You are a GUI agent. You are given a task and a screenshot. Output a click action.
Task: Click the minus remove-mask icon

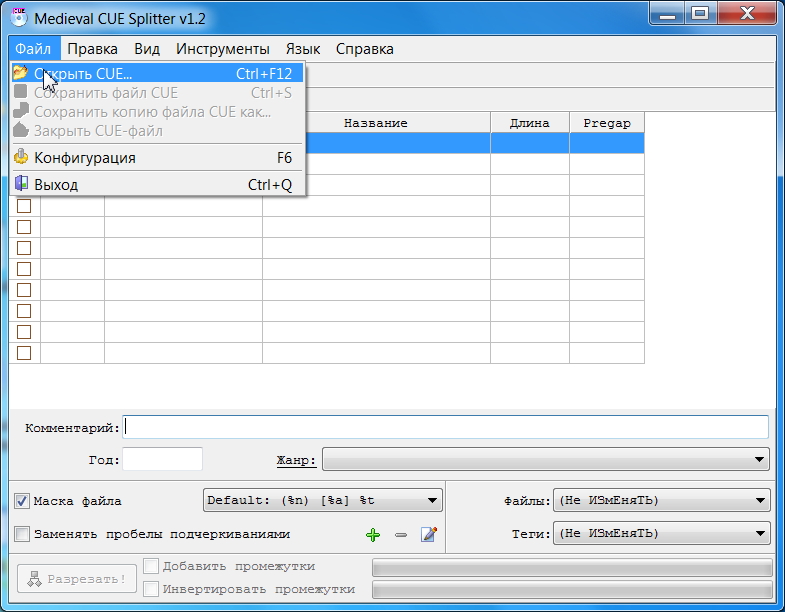click(x=401, y=535)
